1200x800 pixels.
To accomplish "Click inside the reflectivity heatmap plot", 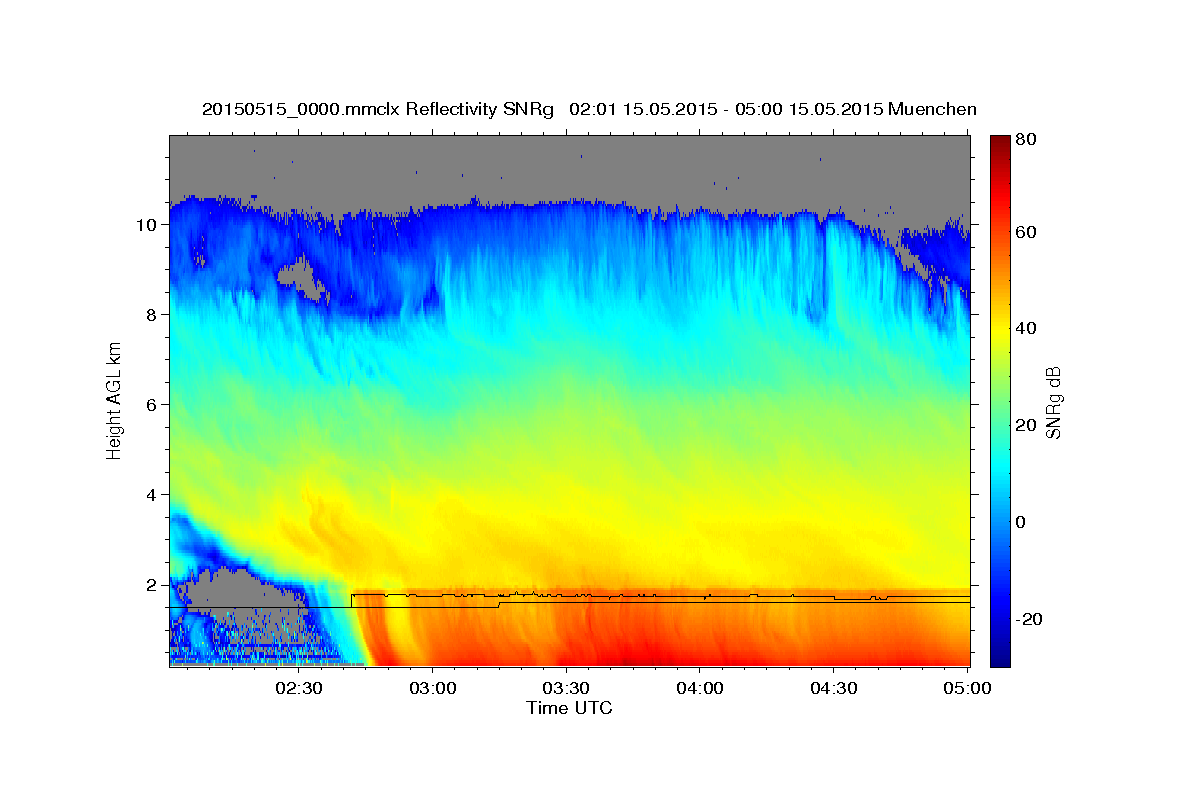I will coord(570,401).
